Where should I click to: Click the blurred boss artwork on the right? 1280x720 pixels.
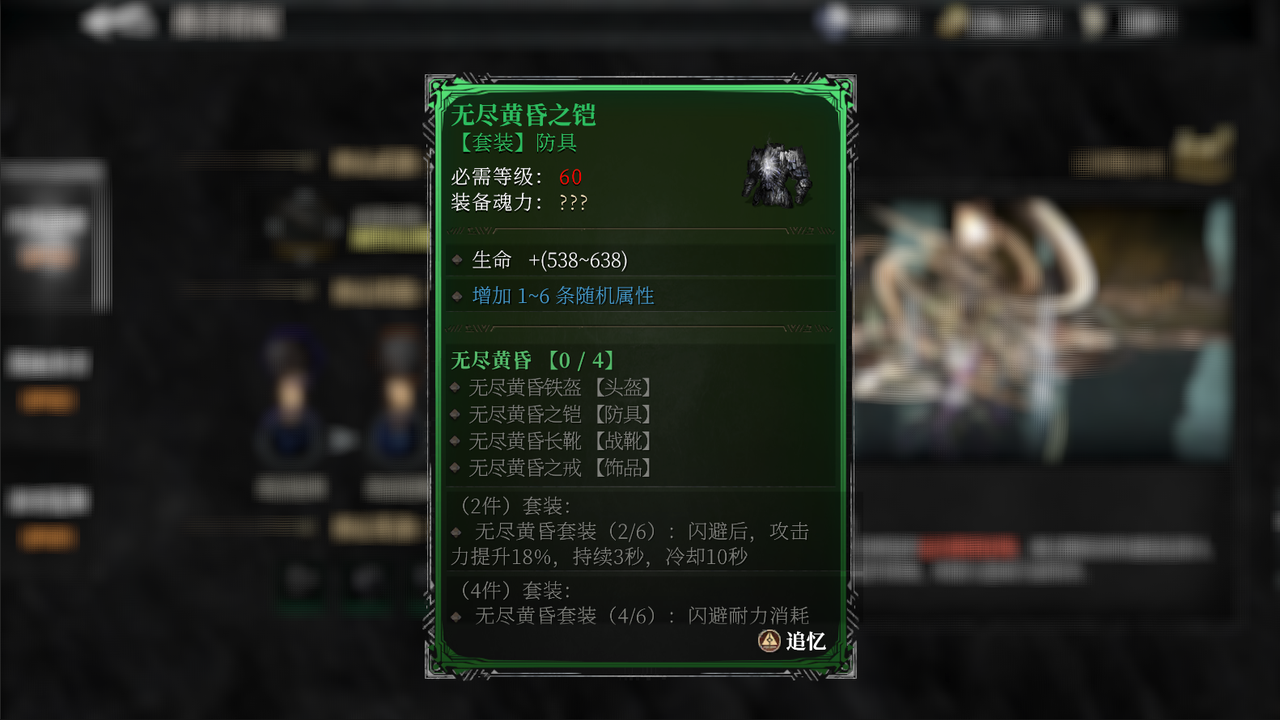pyautogui.click(x=1040, y=330)
